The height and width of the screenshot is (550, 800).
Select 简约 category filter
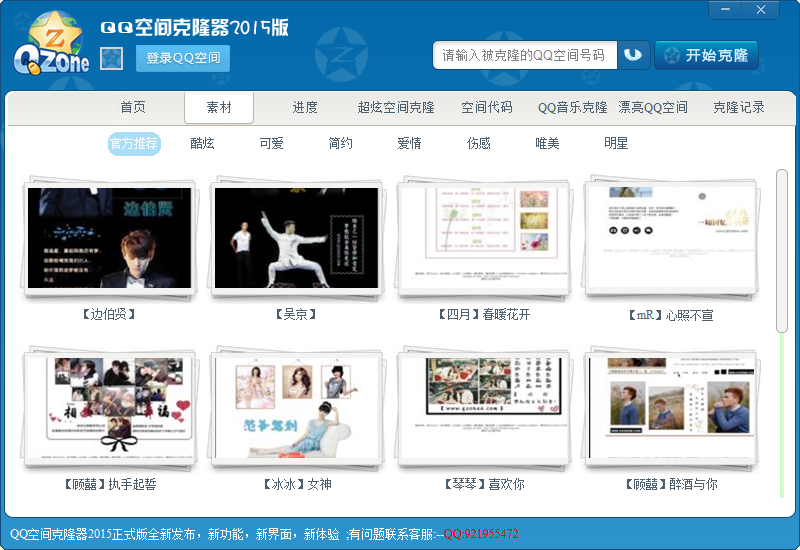pyautogui.click(x=340, y=143)
